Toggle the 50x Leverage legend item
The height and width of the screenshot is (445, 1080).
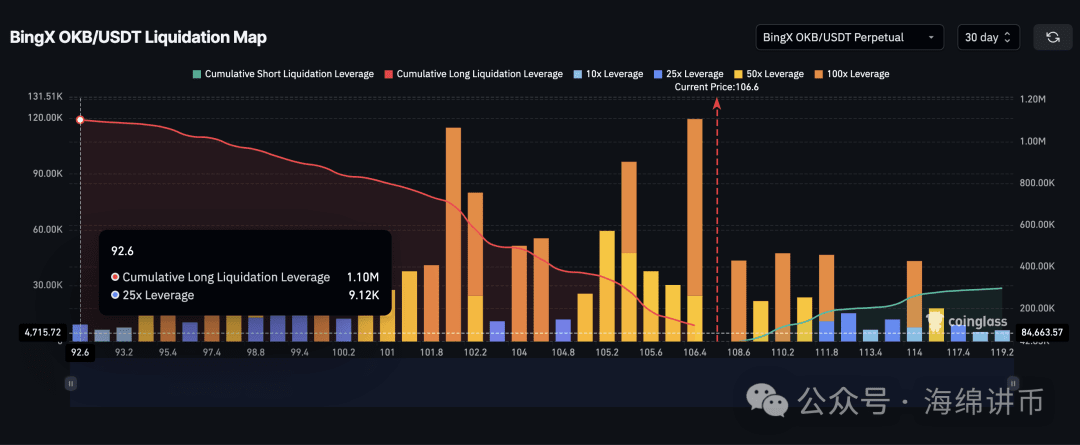(x=769, y=74)
